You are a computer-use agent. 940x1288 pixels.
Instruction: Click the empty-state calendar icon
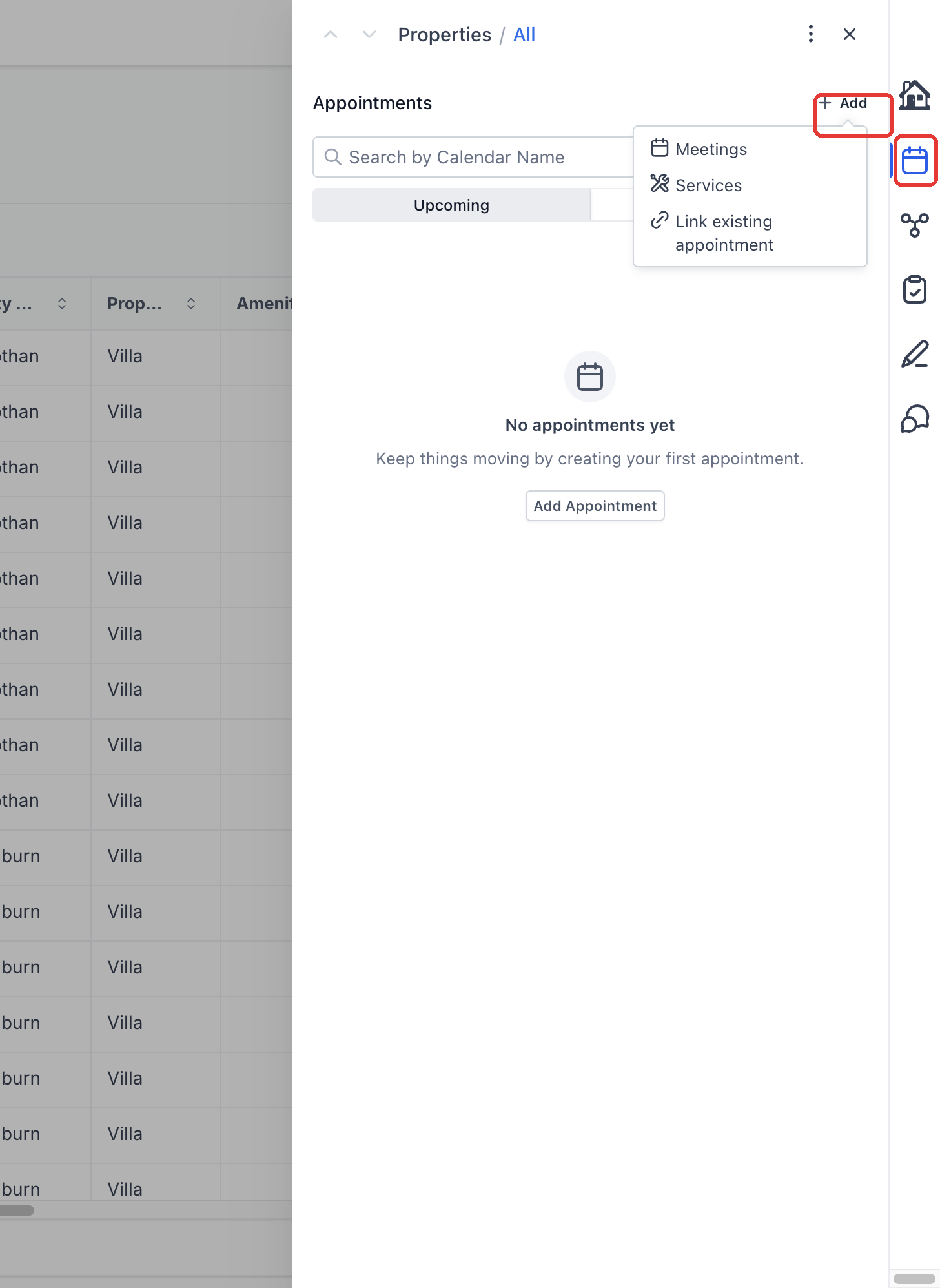(589, 377)
